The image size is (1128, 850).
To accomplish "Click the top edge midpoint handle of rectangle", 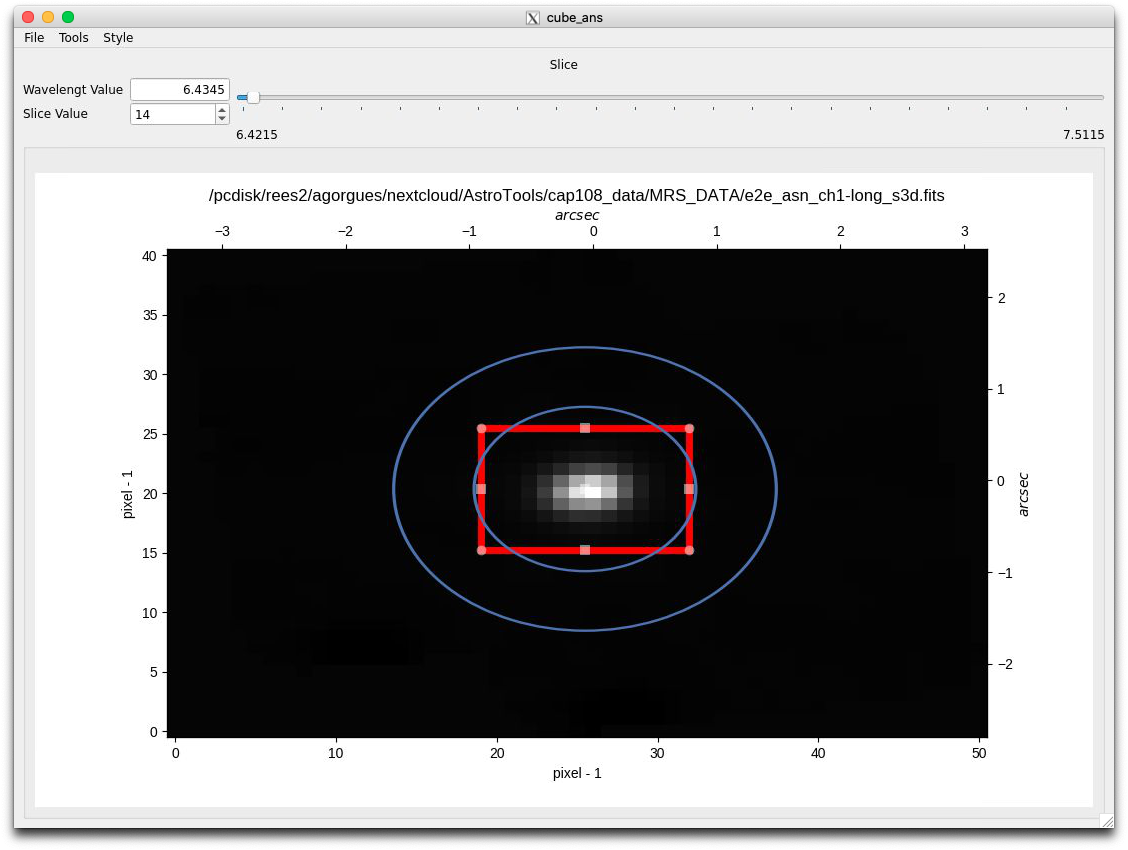I will (585, 429).
